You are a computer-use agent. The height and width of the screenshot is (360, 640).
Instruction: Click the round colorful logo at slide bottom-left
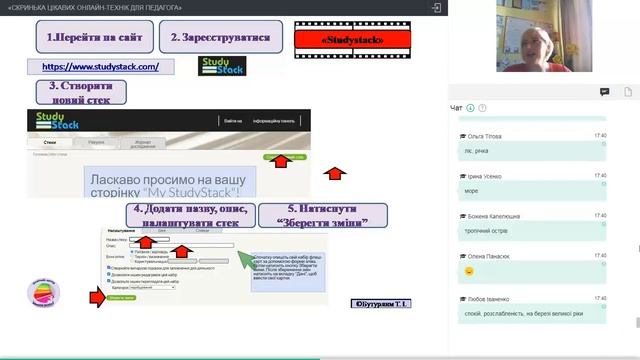pos(44,293)
